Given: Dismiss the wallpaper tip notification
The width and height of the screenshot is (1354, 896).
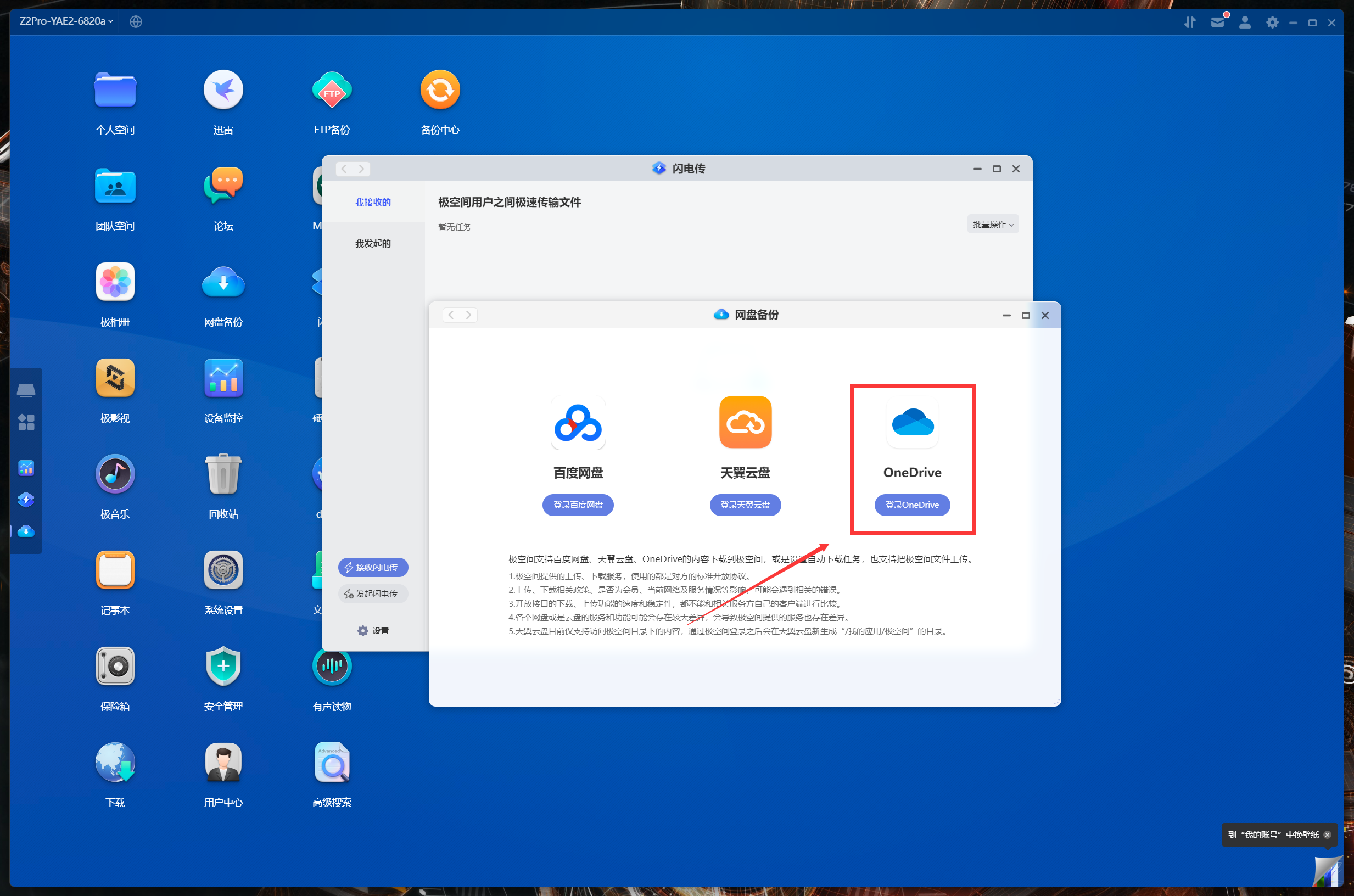Looking at the screenshot, I should 1327,835.
